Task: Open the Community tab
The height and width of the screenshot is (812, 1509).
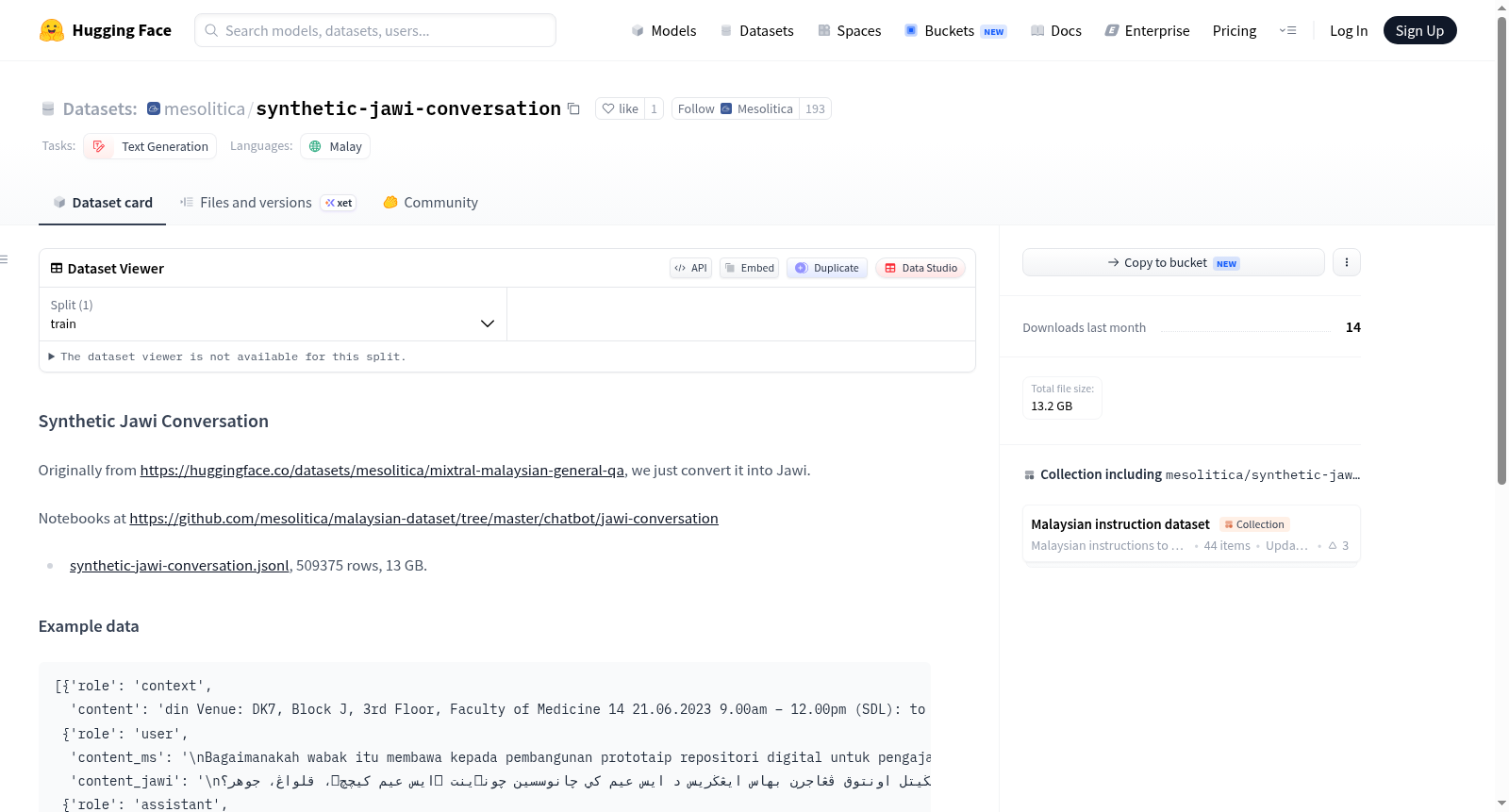Action: 430,203
